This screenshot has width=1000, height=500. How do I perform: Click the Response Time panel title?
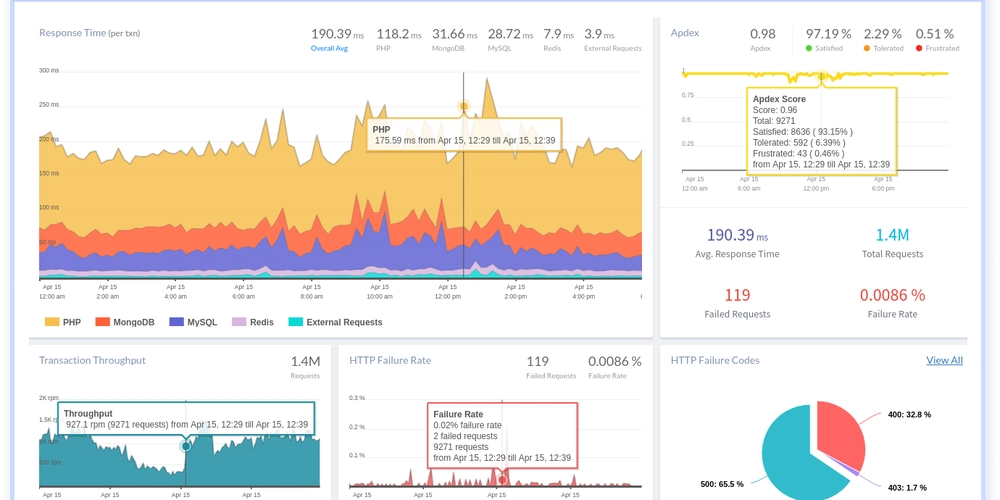(89, 33)
